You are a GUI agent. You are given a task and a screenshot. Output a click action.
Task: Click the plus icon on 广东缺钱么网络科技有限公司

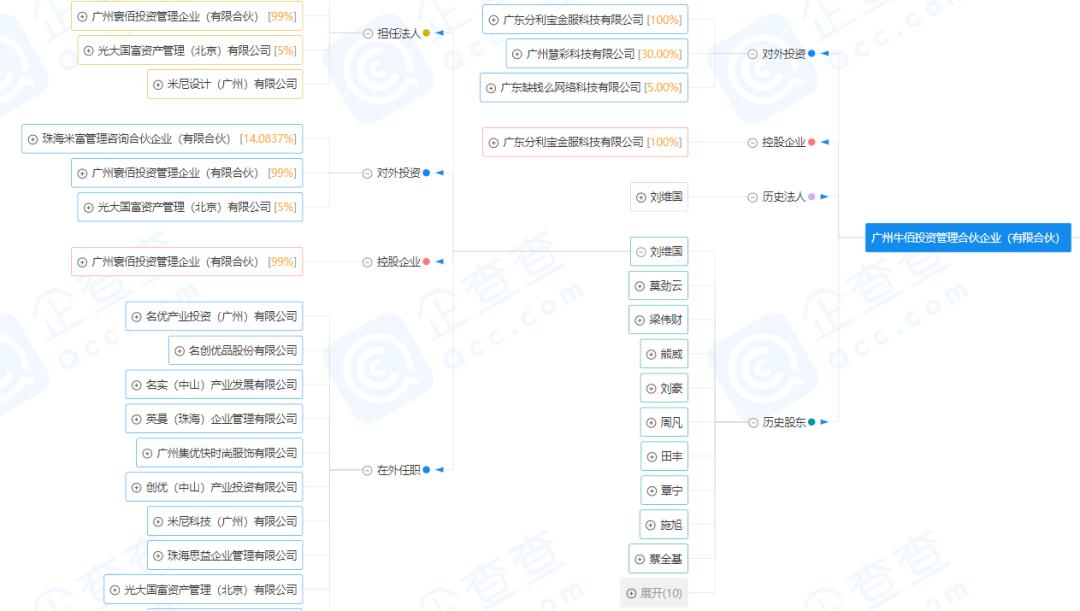pos(491,88)
